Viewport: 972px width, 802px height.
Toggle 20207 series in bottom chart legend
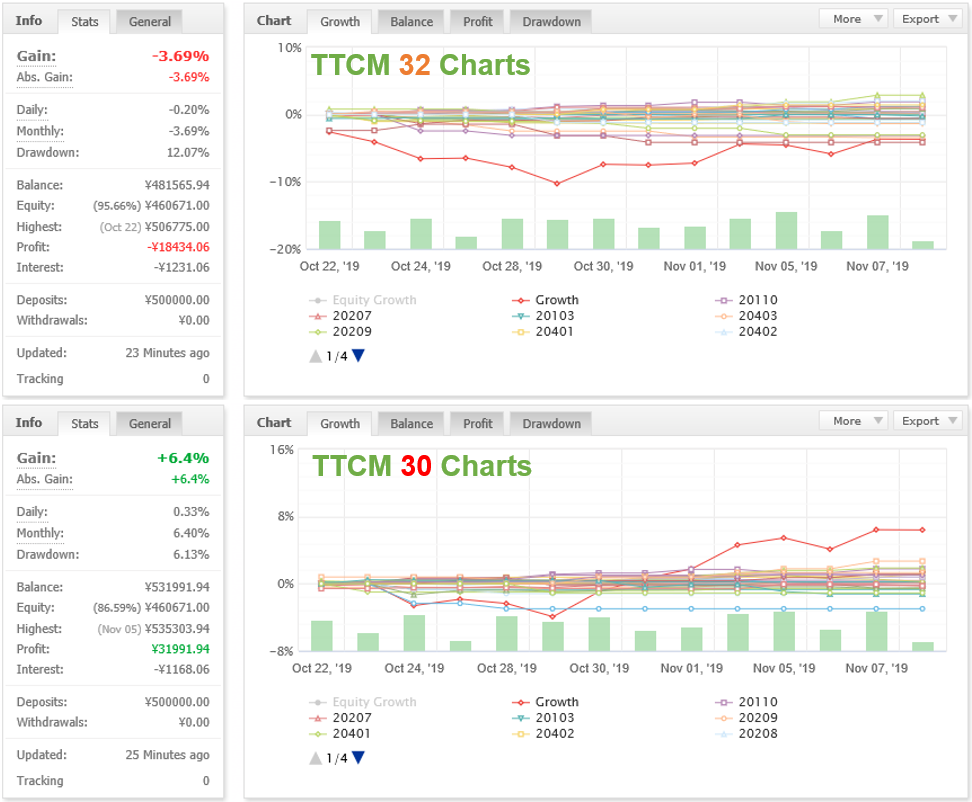tap(340, 718)
